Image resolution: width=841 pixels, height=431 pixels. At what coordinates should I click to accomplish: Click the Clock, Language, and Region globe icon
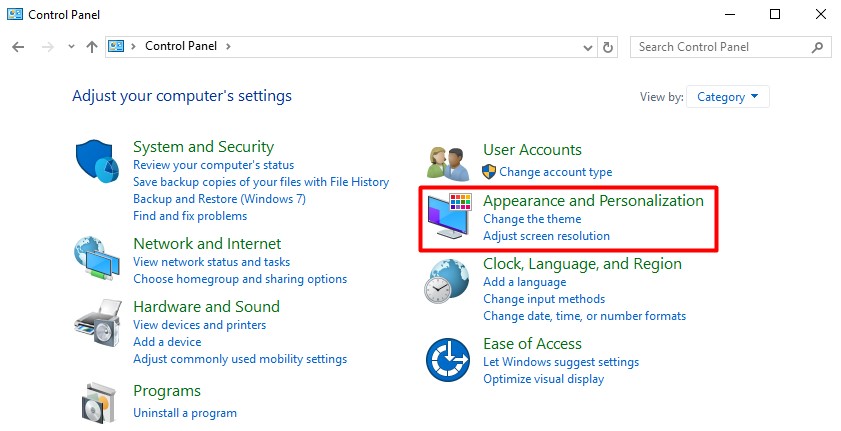[448, 281]
